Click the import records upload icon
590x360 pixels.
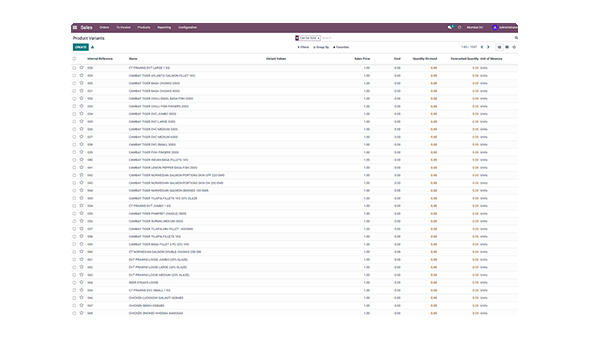point(93,47)
